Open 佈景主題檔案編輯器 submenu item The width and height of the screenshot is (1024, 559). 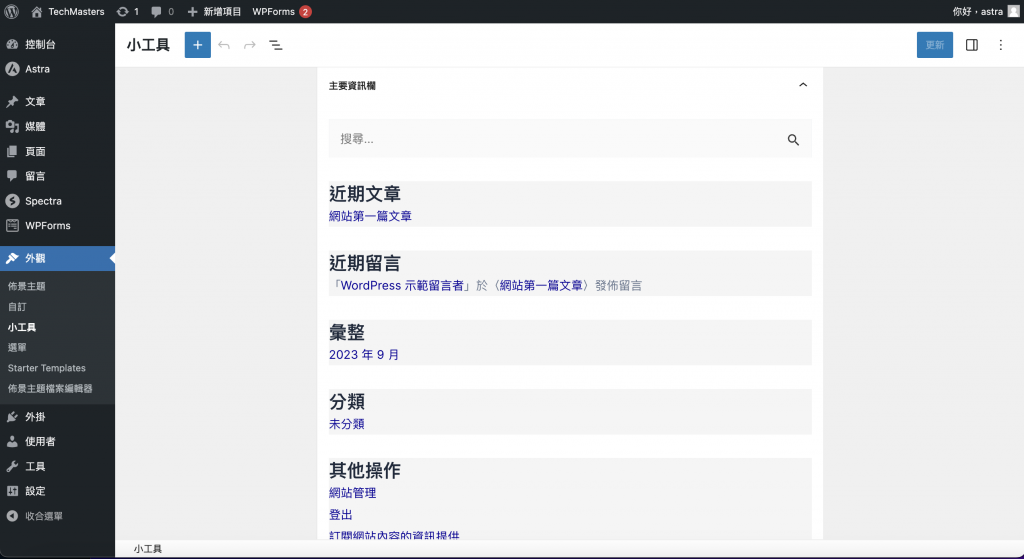click(x=50, y=389)
